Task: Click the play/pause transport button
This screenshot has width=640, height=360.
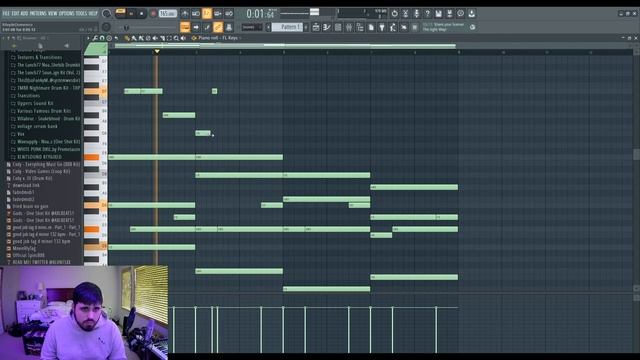Action: click(x=131, y=13)
